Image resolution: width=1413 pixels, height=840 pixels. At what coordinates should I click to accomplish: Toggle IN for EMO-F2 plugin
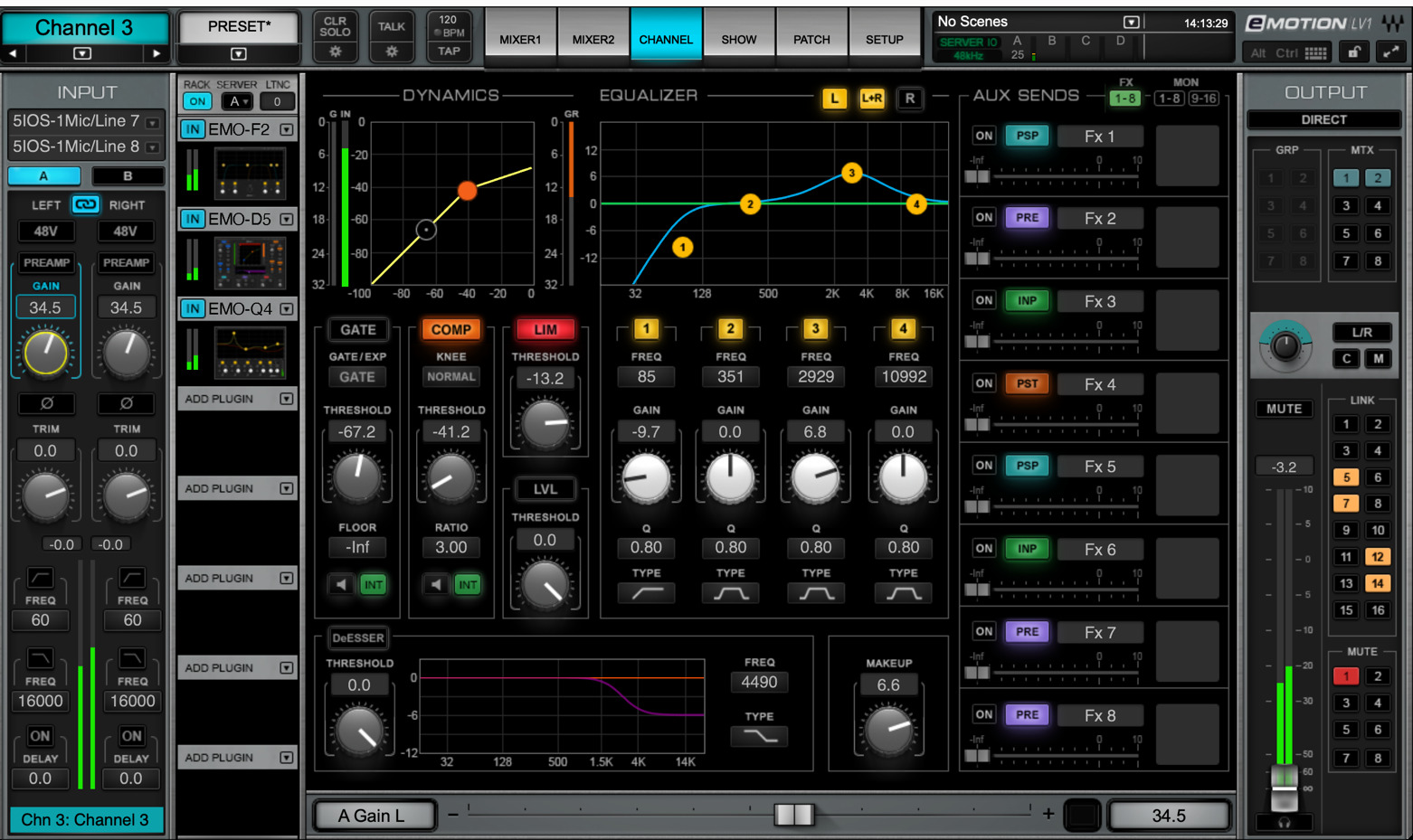(x=193, y=129)
